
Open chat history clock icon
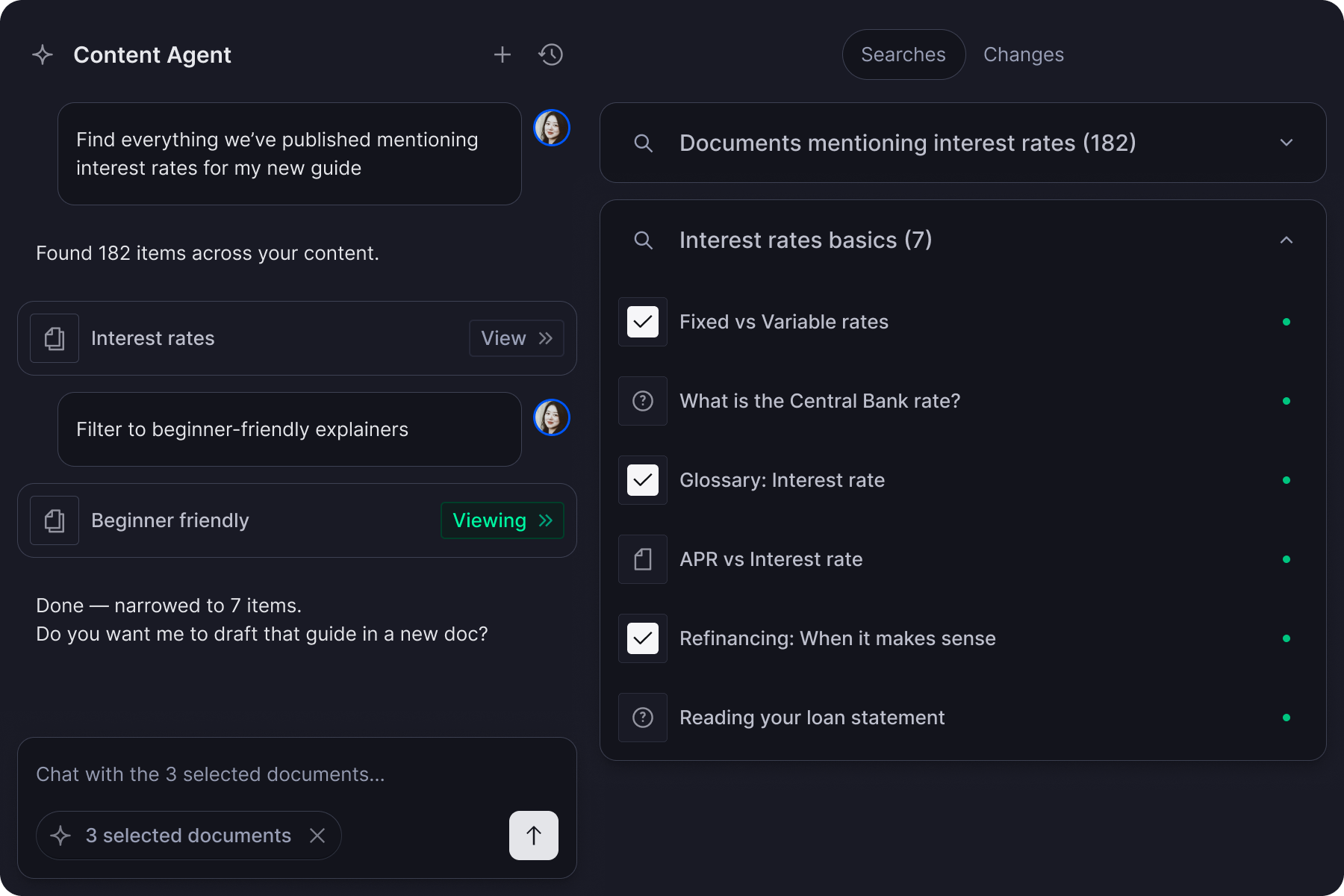point(551,55)
